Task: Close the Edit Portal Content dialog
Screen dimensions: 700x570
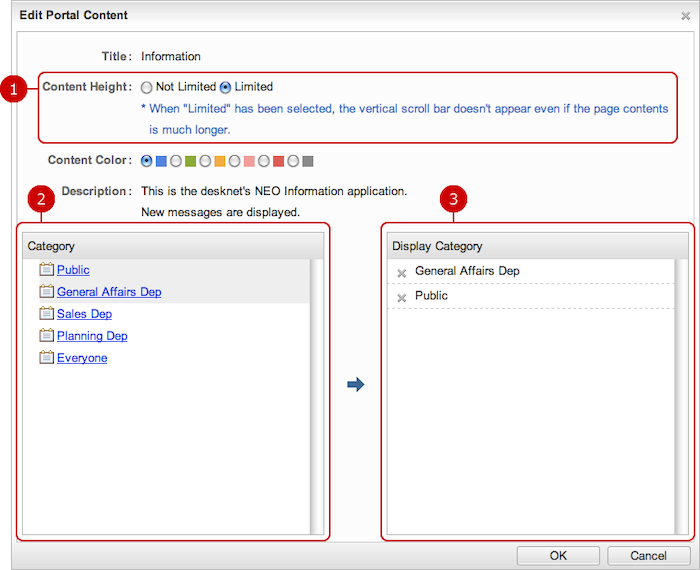Action: 683,17
